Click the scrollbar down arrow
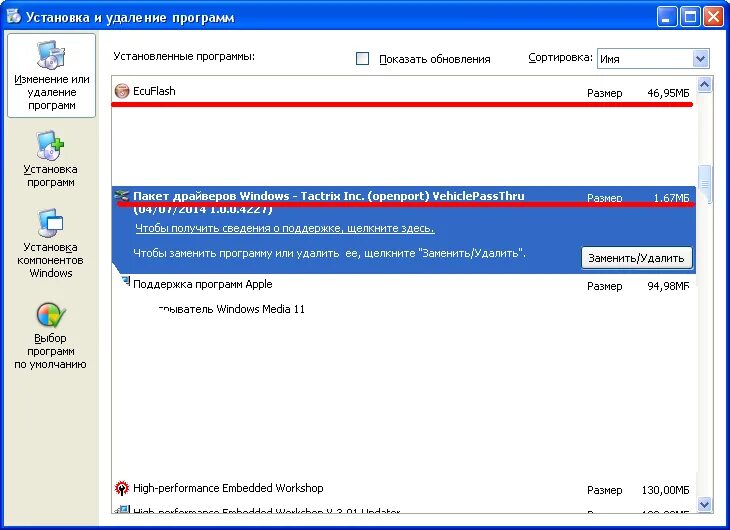The height and width of the screenshot is (530, 730). 704,504
